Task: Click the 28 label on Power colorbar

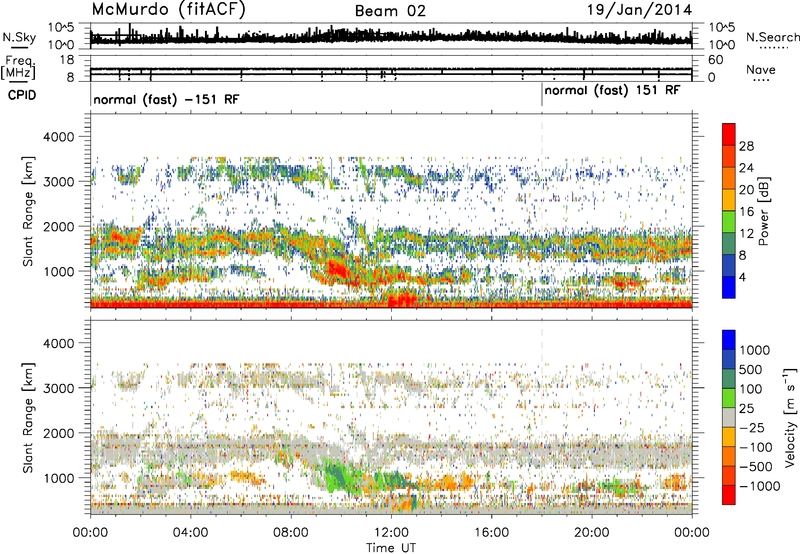Action: pos(746,146)
